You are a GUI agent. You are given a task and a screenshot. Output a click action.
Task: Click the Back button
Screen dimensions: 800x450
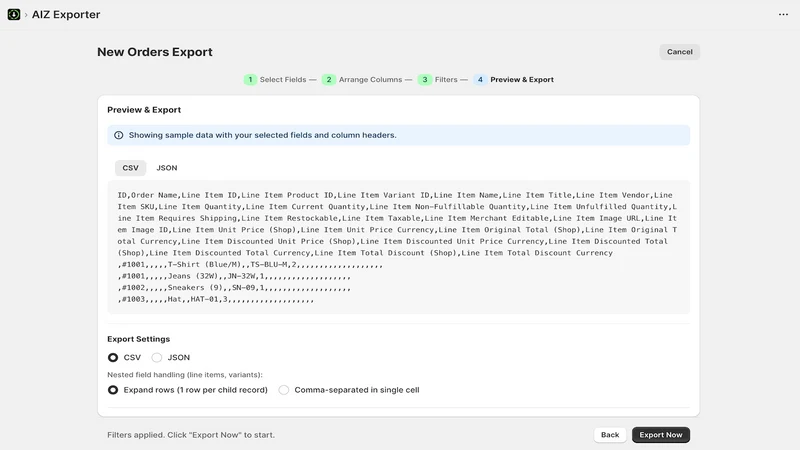point(610,435)
